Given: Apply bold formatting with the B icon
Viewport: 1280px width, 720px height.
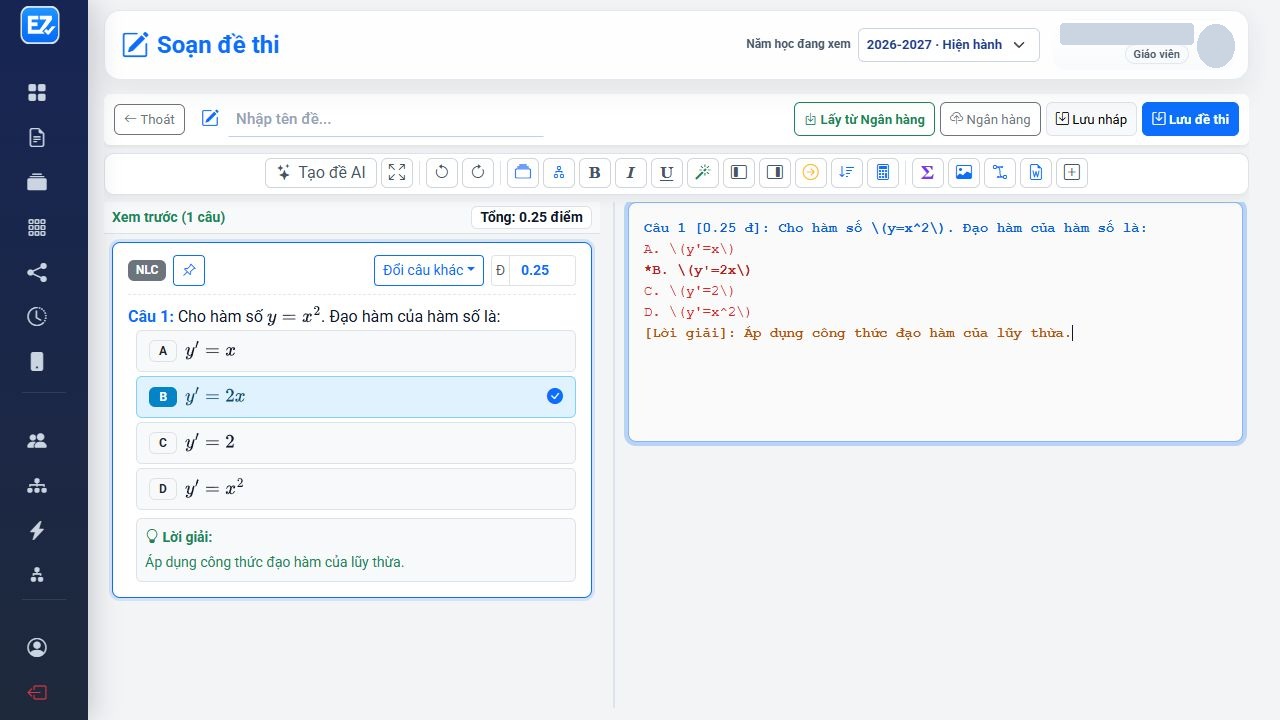Looking at the screenshot, I should point(594,172).
